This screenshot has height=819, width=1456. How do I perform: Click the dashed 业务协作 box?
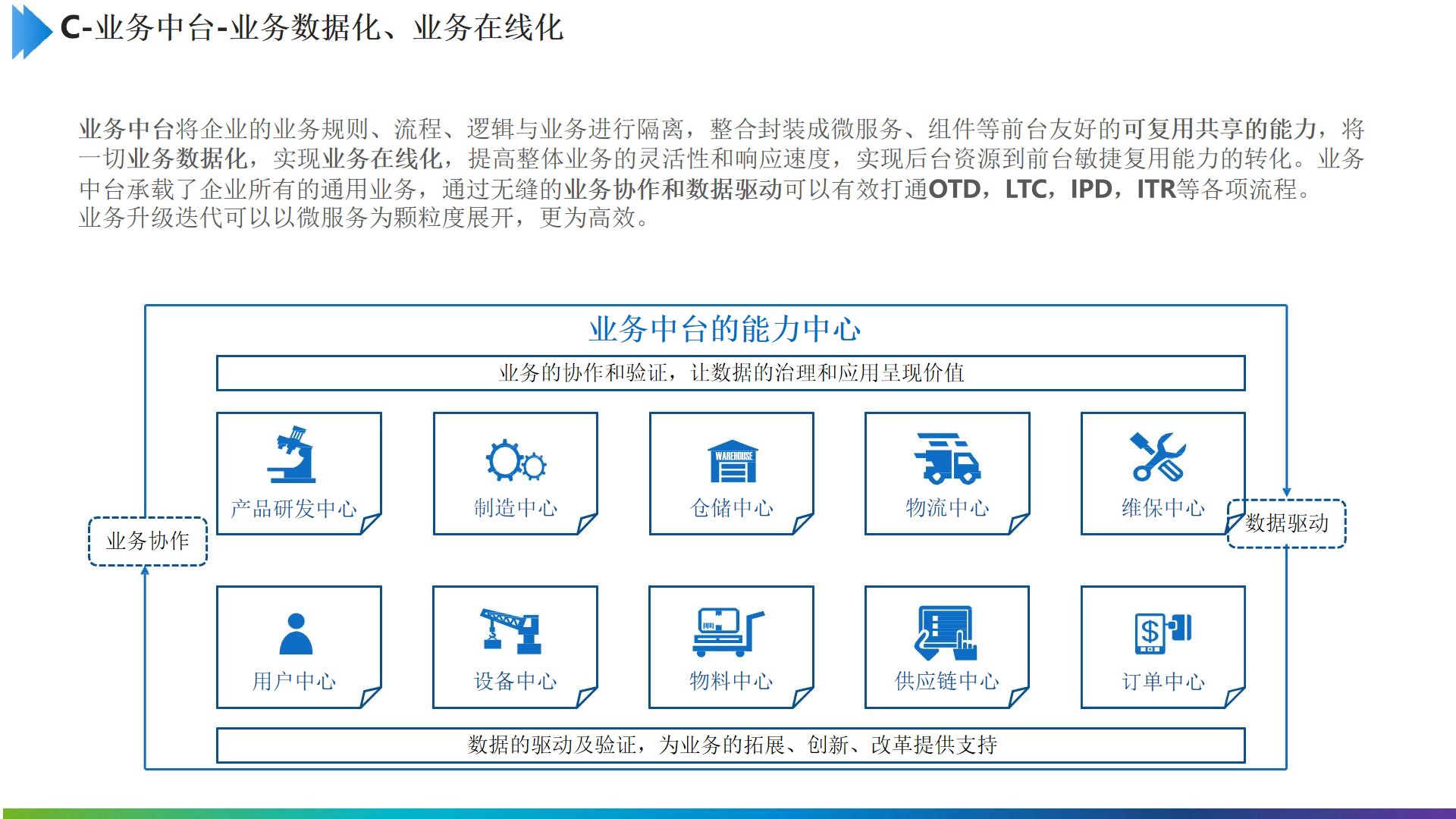(x=148, y=541)
